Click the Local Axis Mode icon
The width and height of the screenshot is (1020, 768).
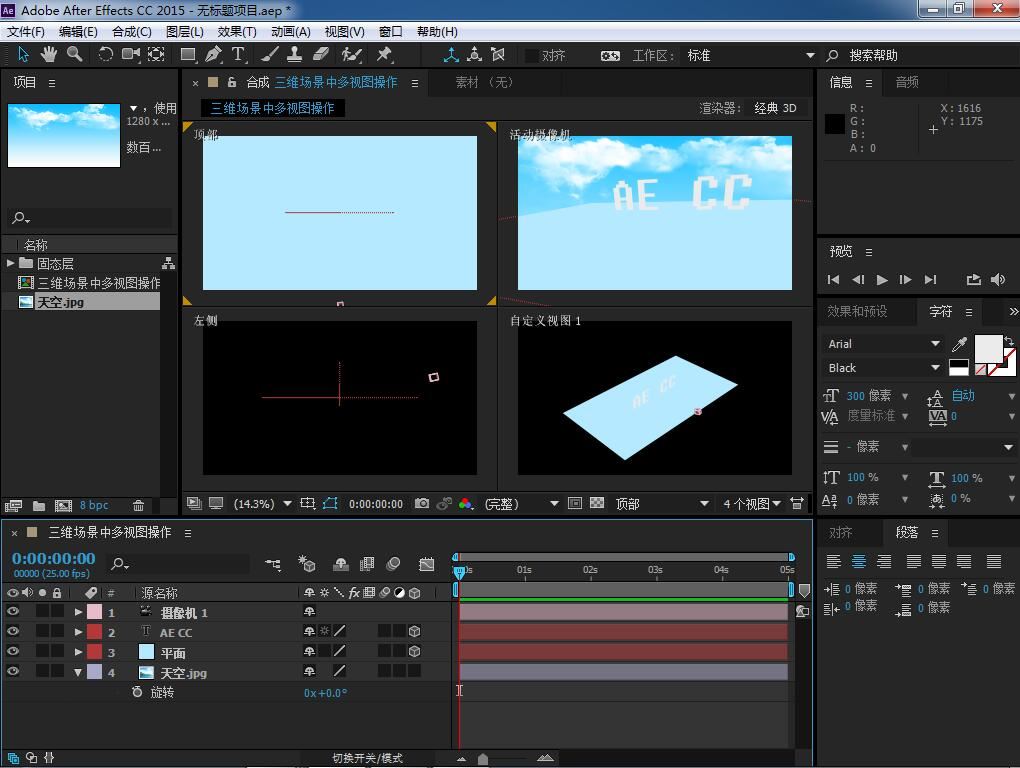(x=451, y=55)
